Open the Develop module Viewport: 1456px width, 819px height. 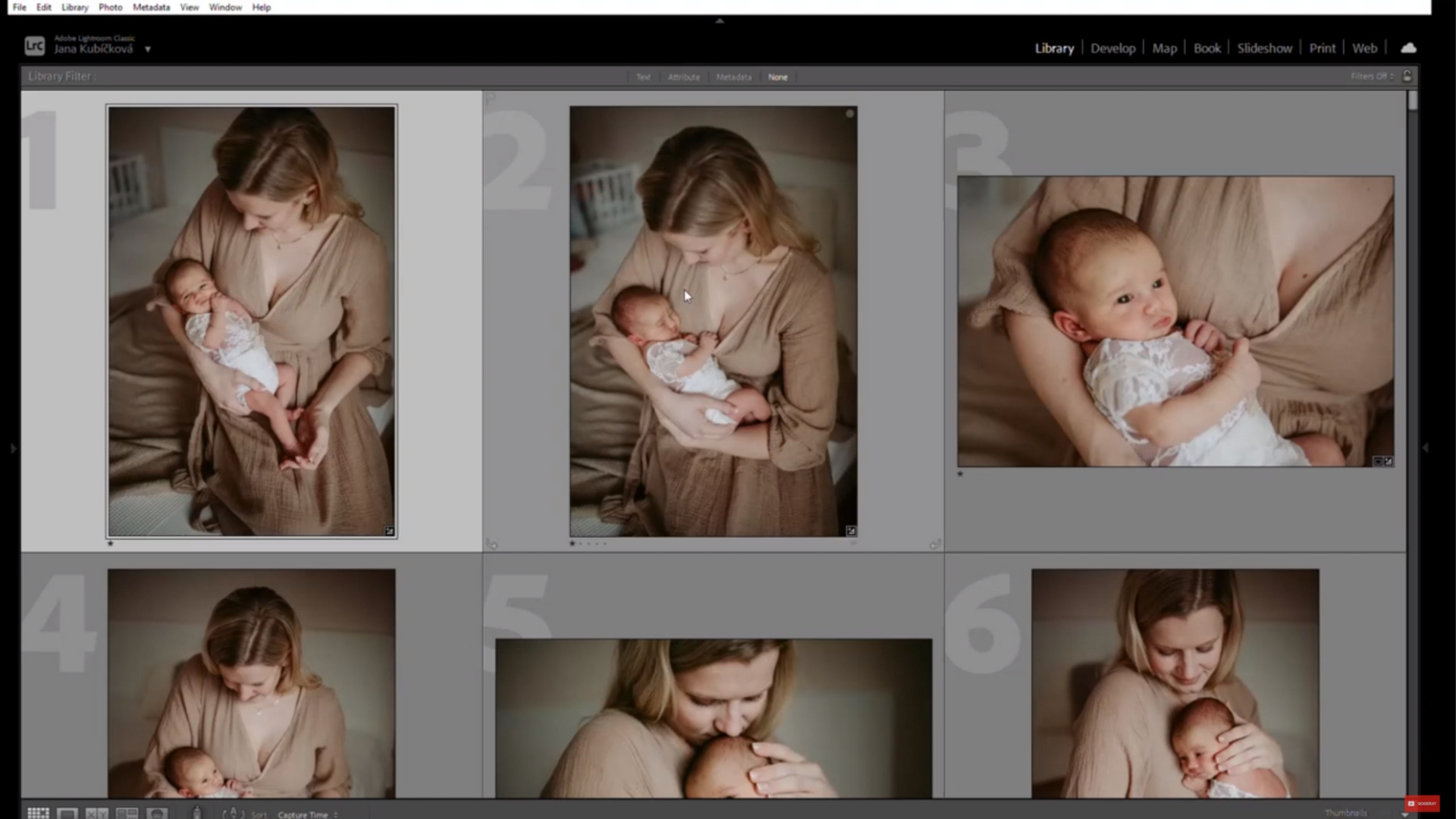click(1113, 48)
